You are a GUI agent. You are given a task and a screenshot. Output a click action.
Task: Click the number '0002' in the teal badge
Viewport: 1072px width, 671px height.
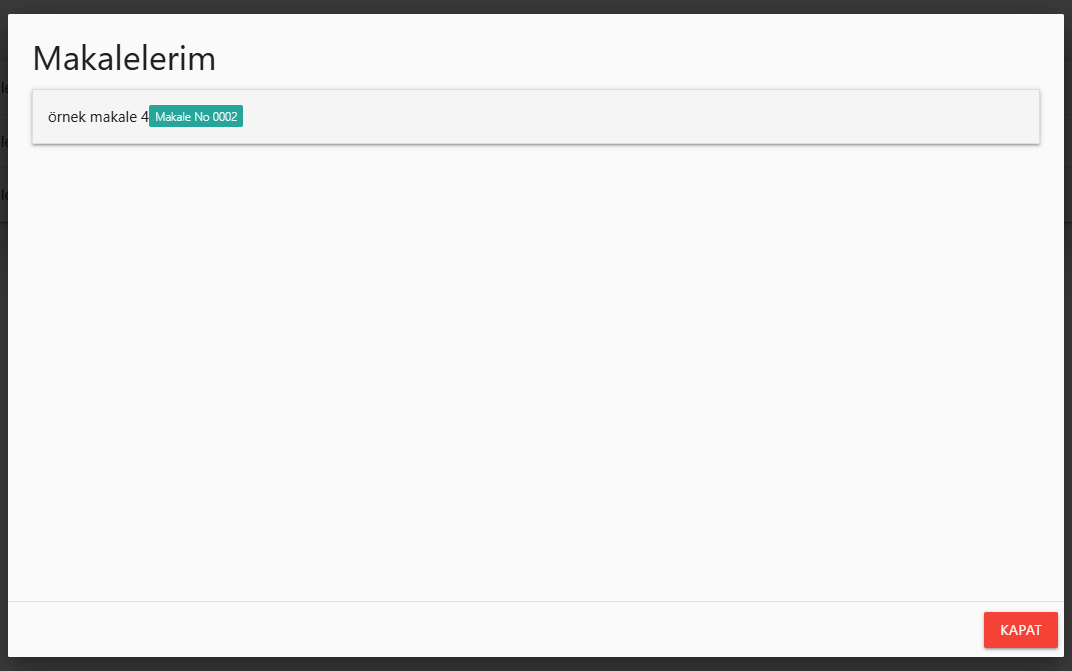[225, 117]
